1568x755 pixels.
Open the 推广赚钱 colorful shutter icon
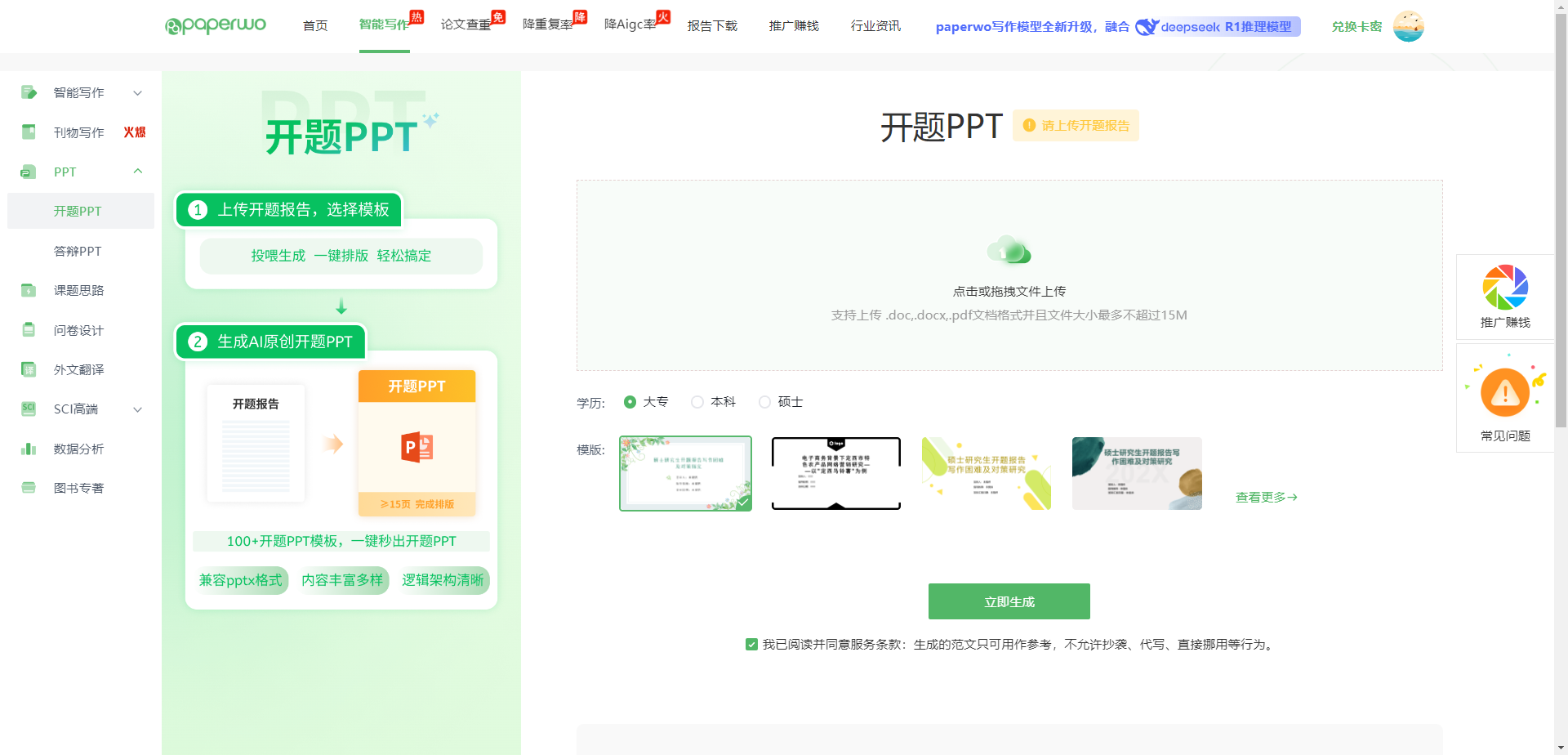(x=1505, y=288)
